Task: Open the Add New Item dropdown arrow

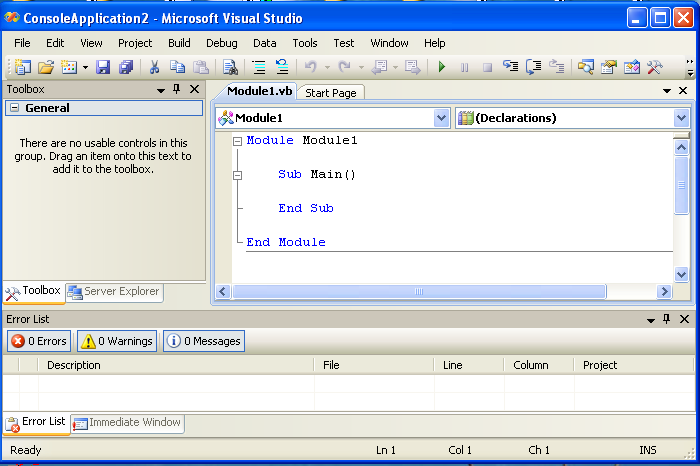Action: pyautogui.click(x=85, y=67)
